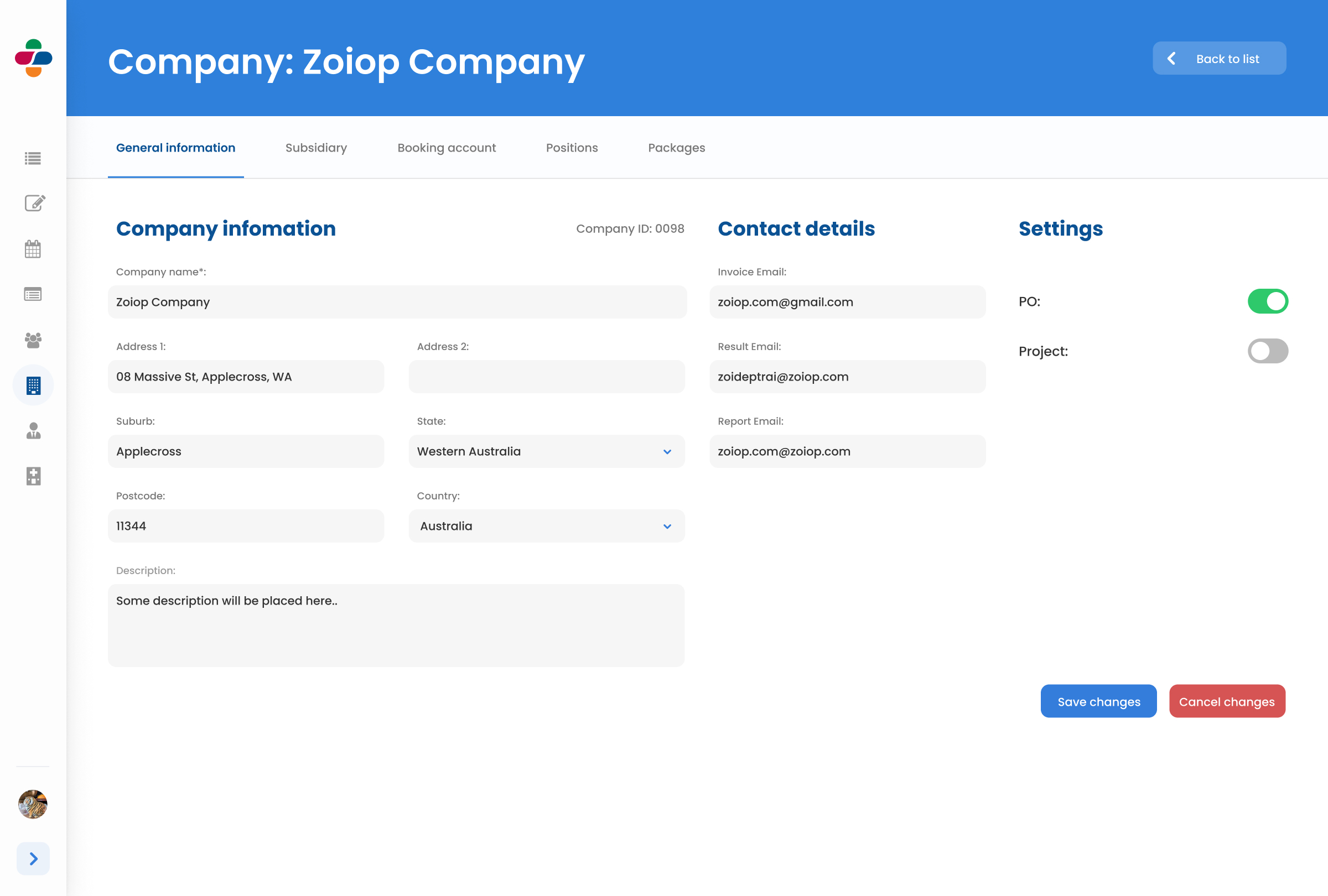The width and height of the screenshot is (1328, 896).
Task: Open the Booking account tab
Action: point(447,148)
